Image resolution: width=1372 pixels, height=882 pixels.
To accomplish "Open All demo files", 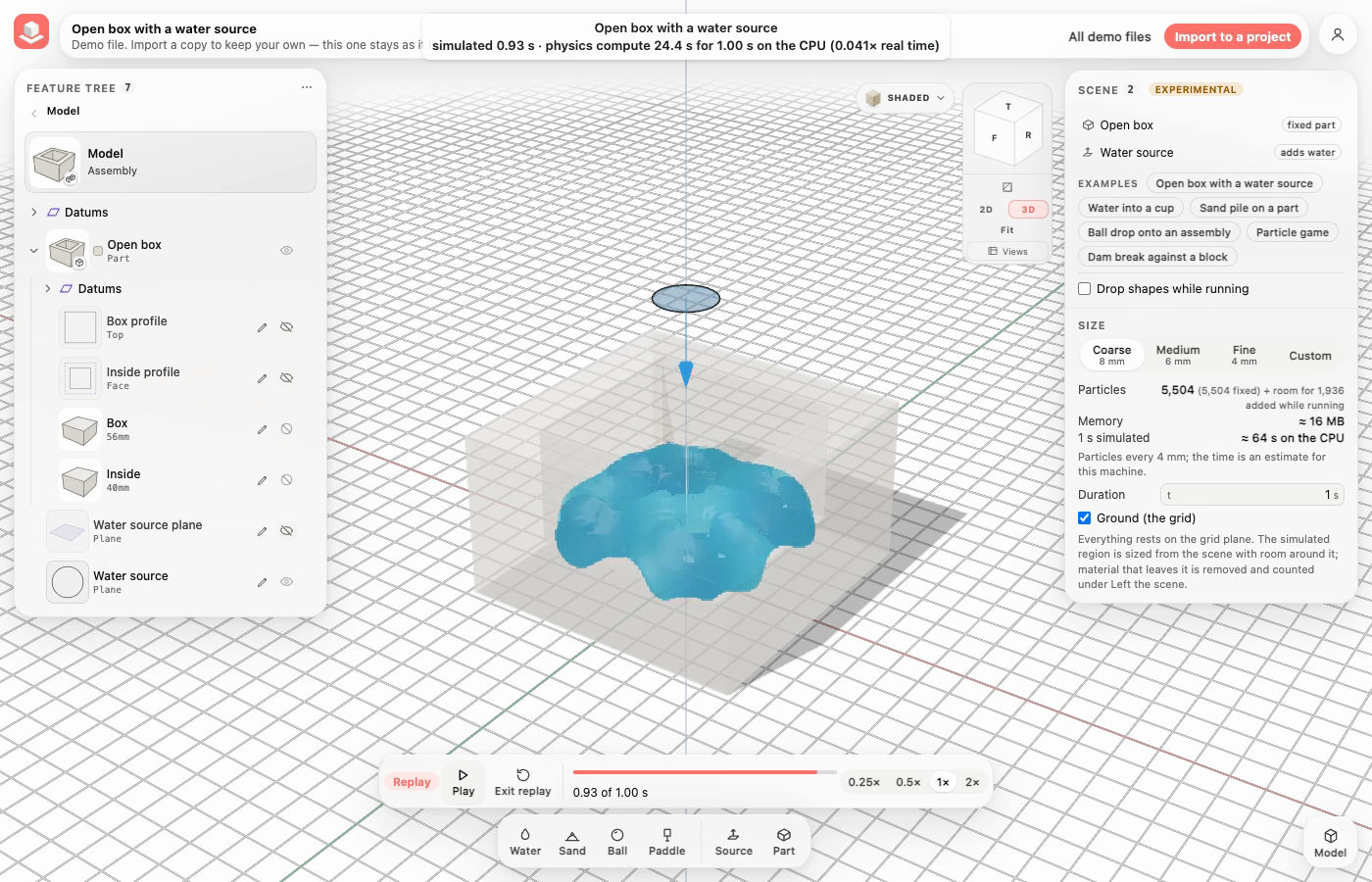I will pos(1109,36).
